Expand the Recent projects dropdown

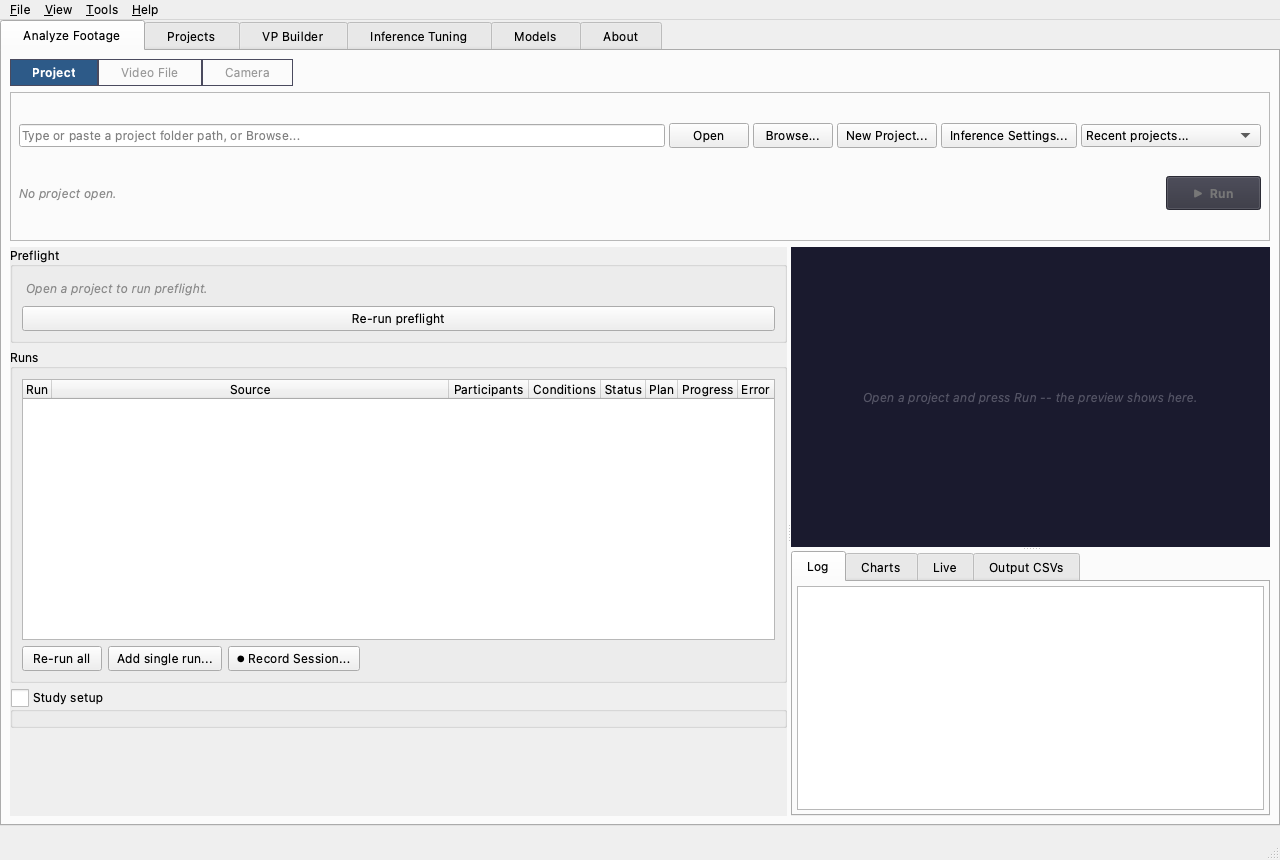pos(1171,136)
